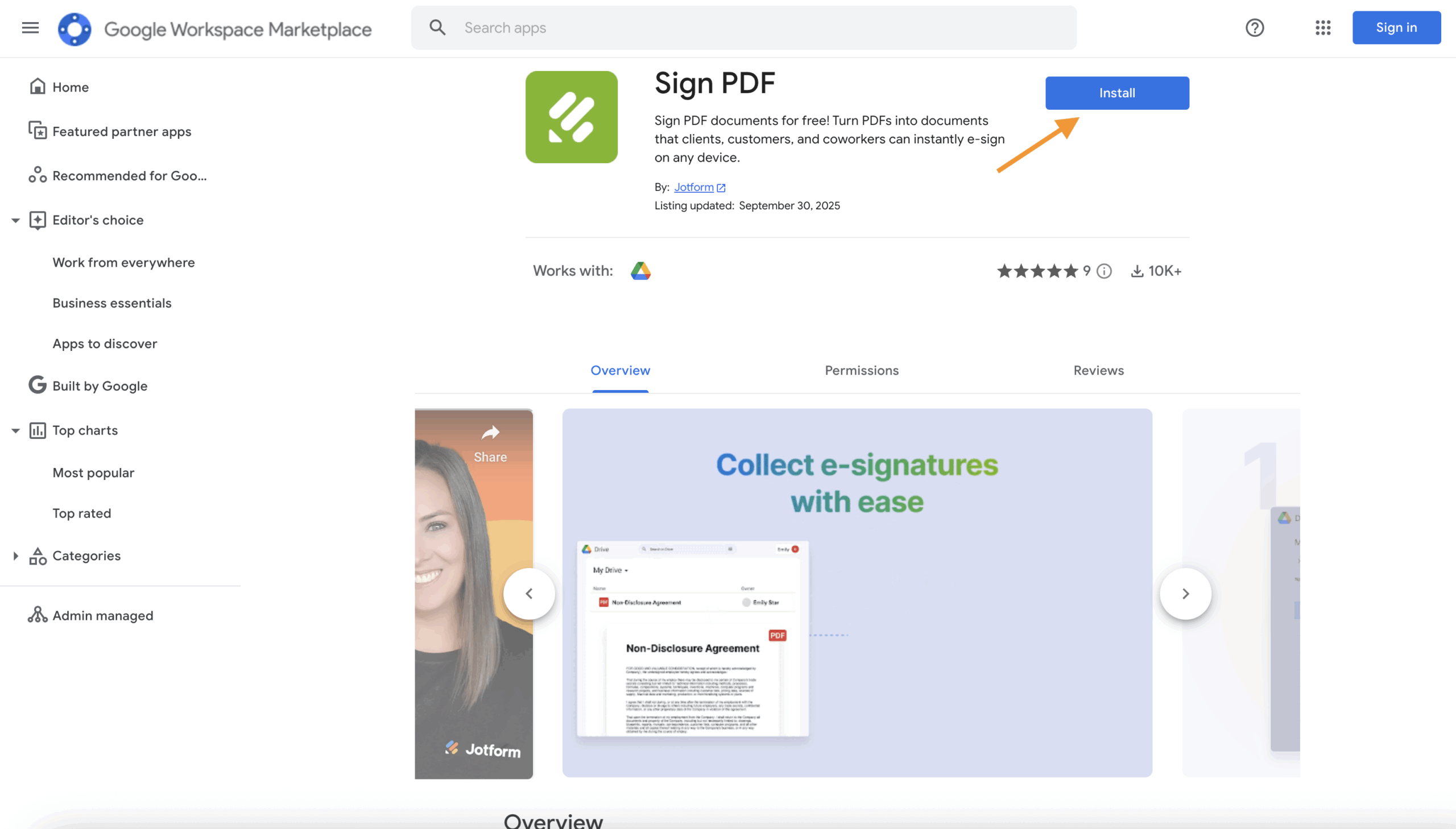Open the Jotform developer link
This screenshot has width=1456, height=829.
coord(693,187)
